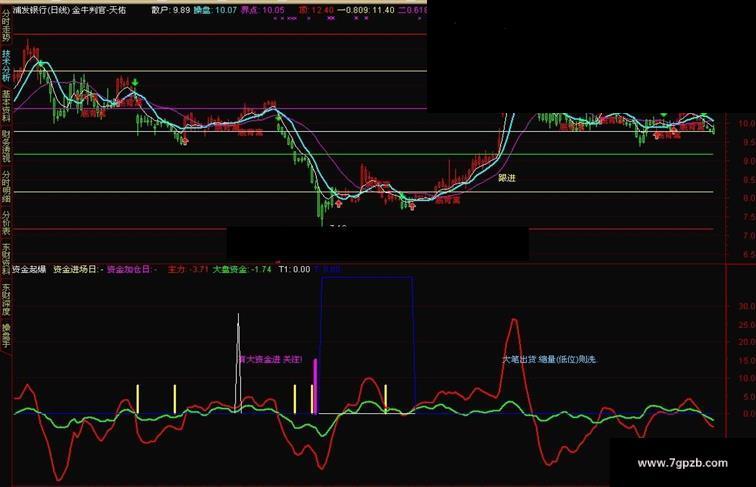Click the 大盘资金: -1.74 value
Viewport: 756px width, 487px height.
(242, 270)
